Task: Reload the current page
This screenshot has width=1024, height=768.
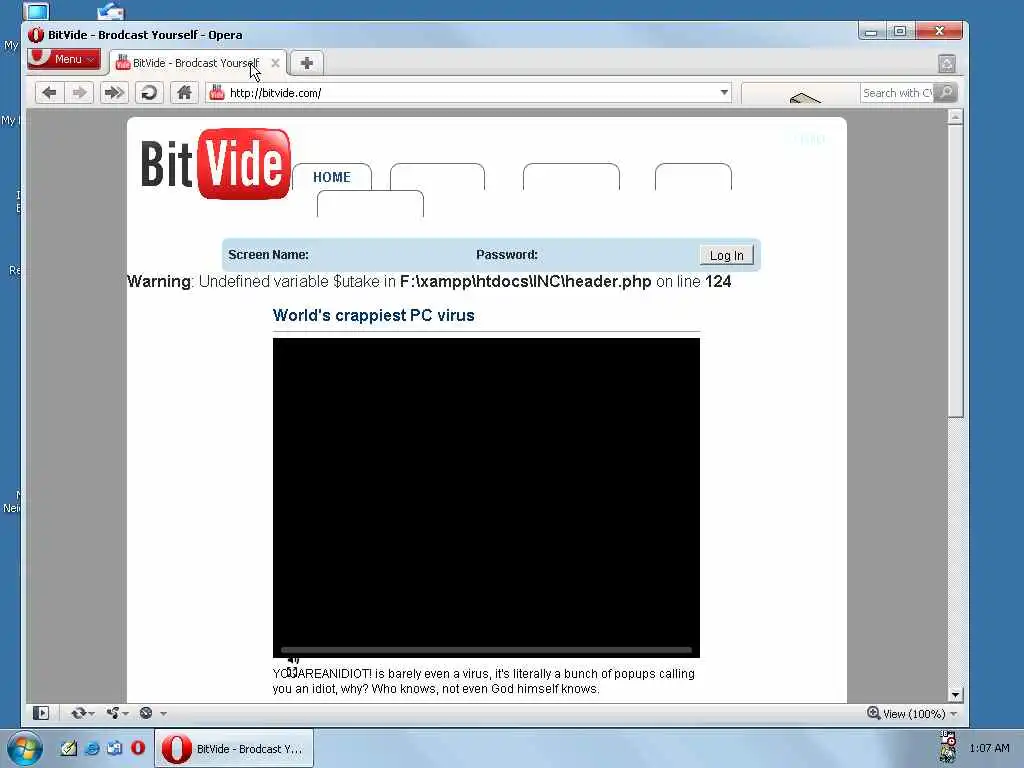Action: coord(149,93)
